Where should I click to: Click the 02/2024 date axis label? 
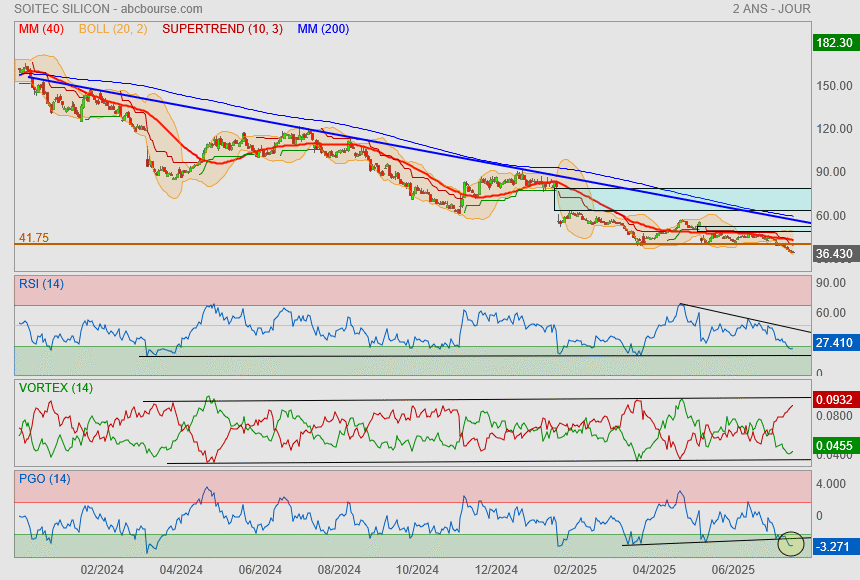pyautogui.click(x=102, y=570)
